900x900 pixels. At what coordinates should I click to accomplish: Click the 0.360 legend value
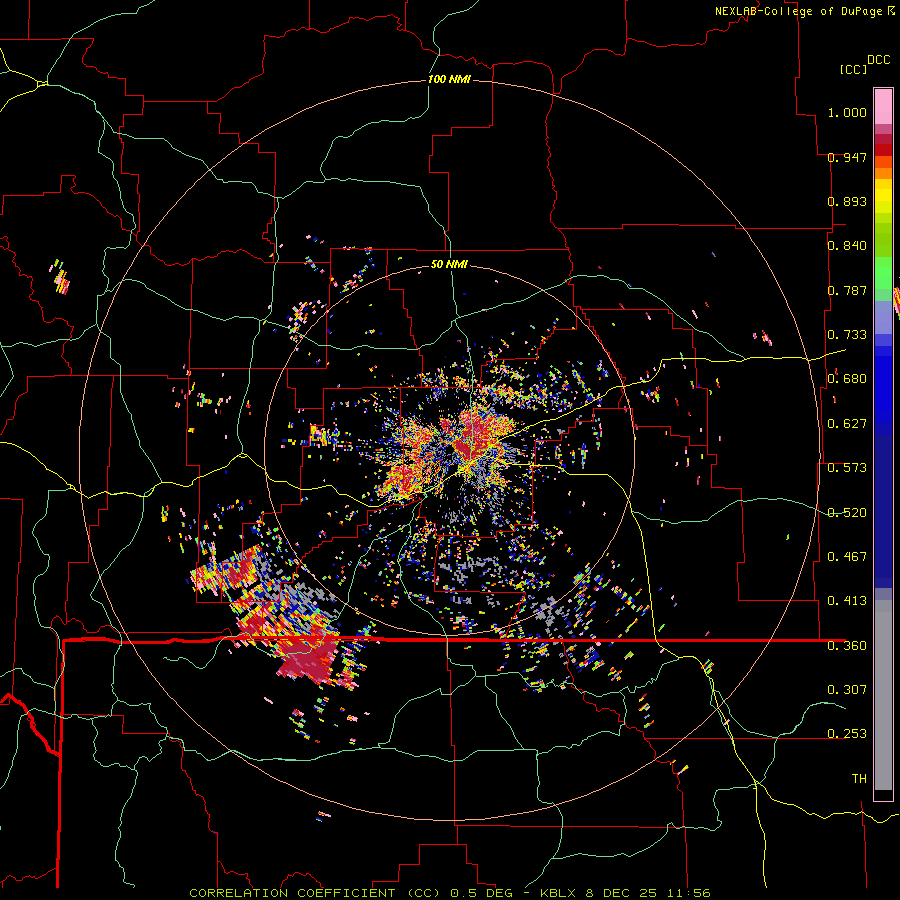tap(847, 646)
